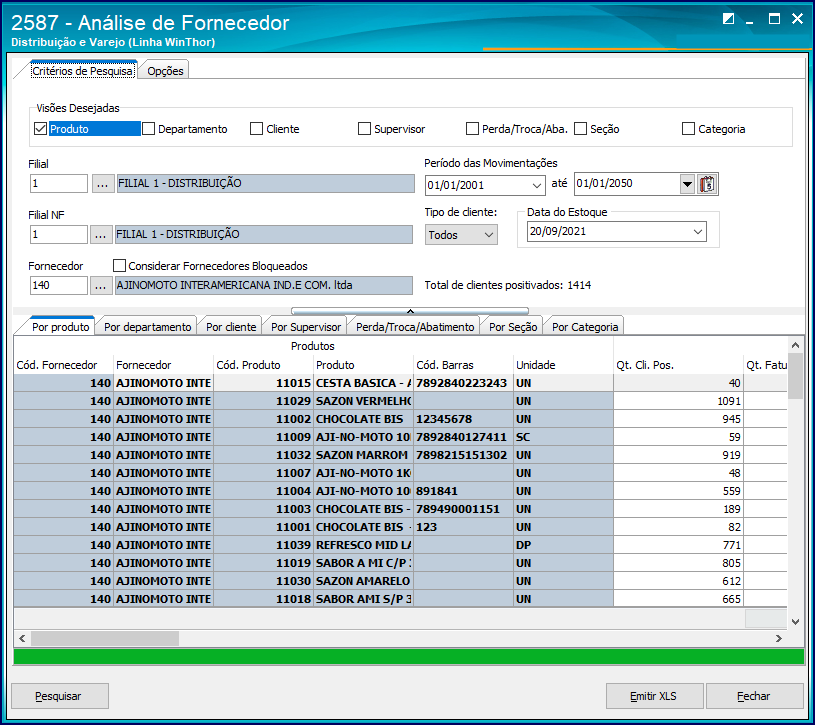815x725 pixels.
Task: Click the Filial NF code input field
Action: 59,234
